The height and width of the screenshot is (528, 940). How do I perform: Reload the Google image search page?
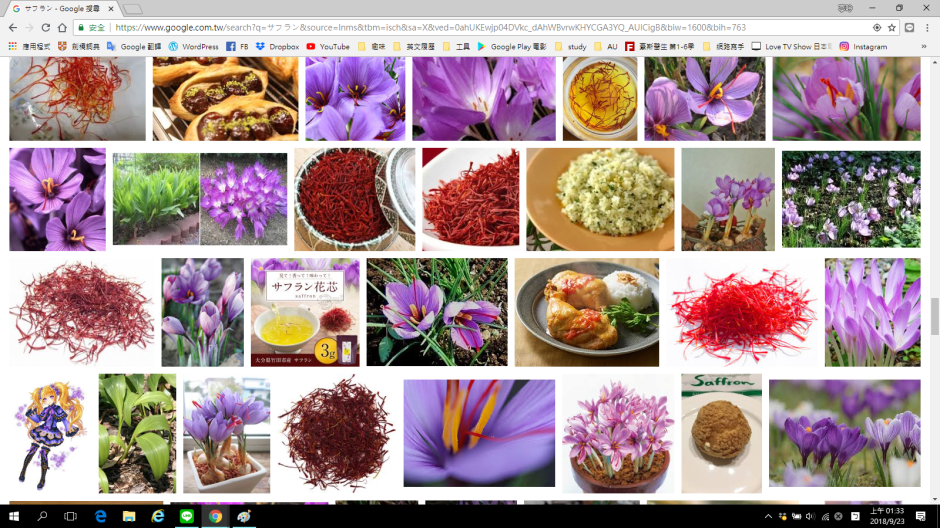(x=46, y=28)
